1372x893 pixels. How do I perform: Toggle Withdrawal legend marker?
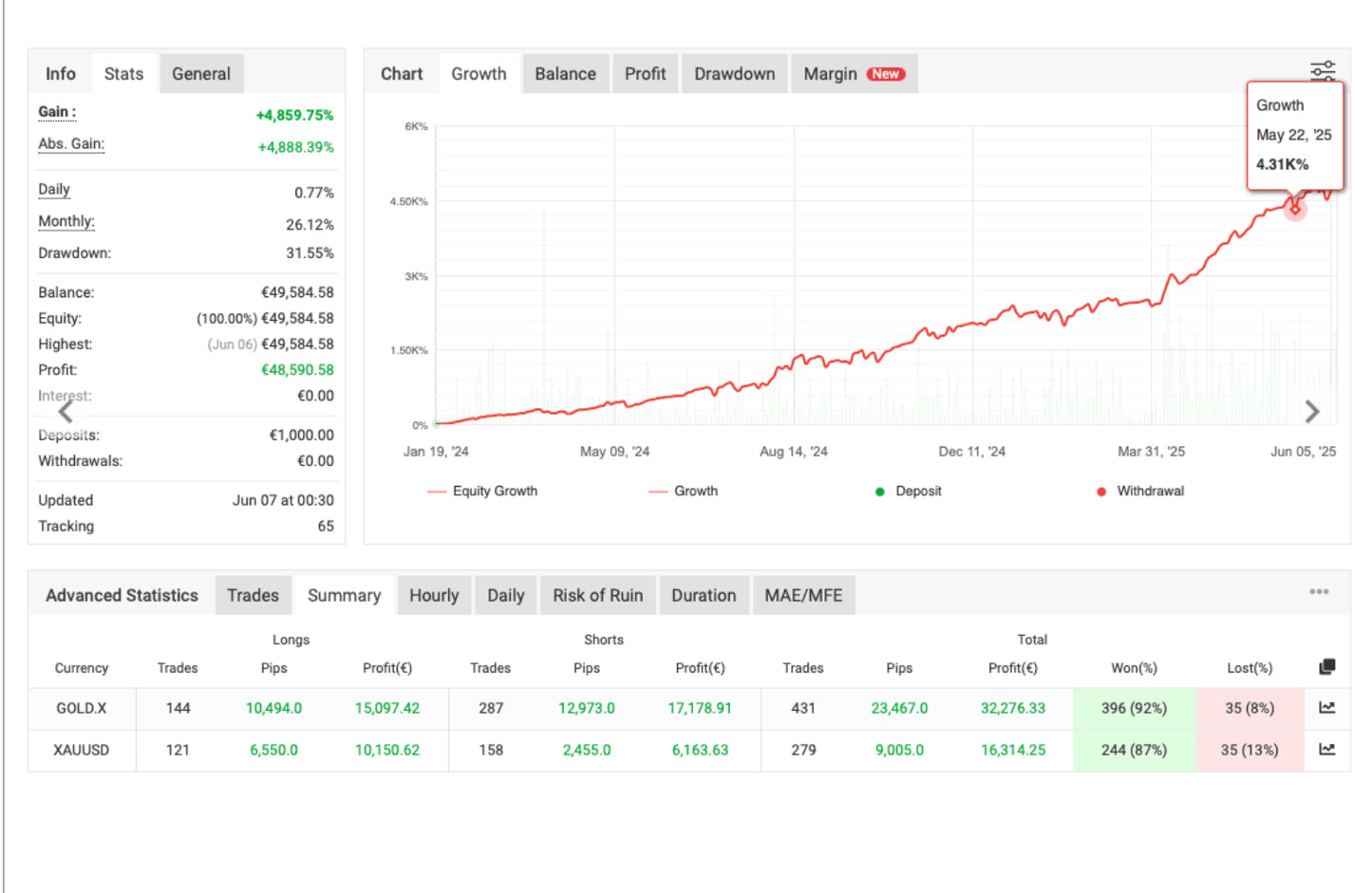pos(1140,491)
